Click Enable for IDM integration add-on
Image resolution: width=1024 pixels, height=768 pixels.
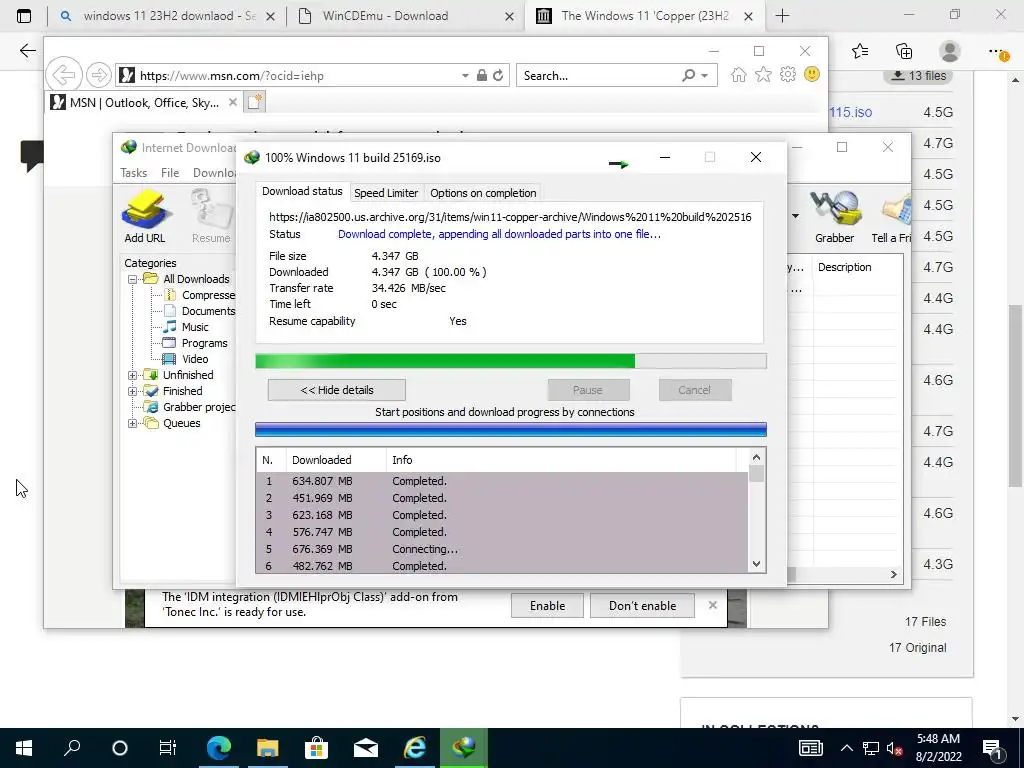547,605
